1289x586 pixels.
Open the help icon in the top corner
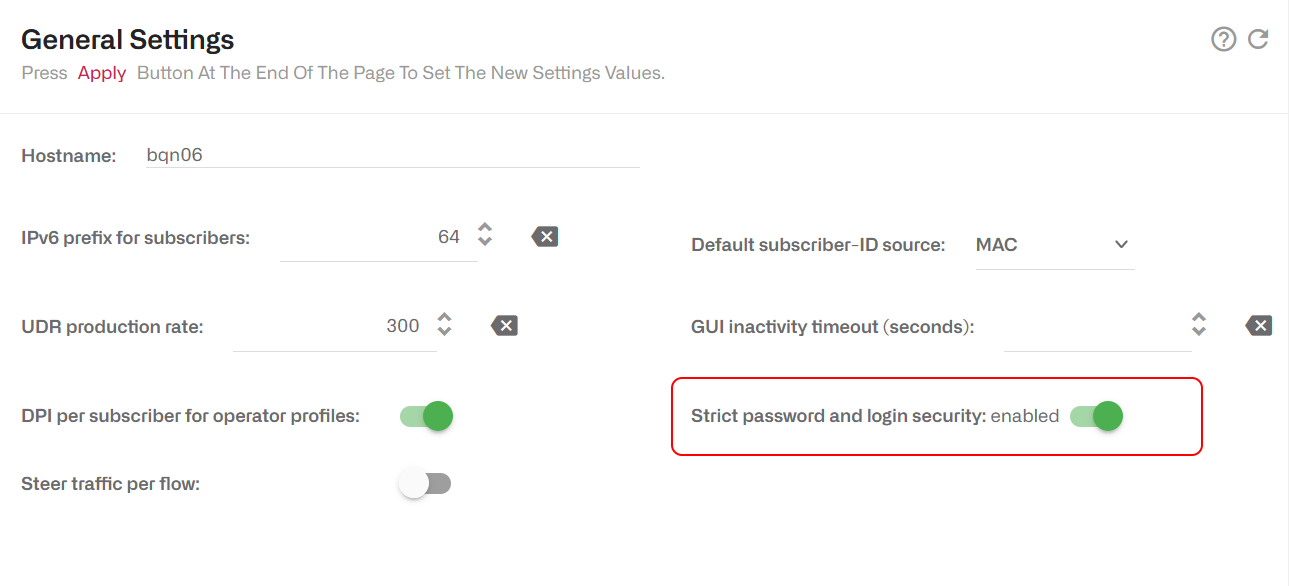pos(1224,39)
